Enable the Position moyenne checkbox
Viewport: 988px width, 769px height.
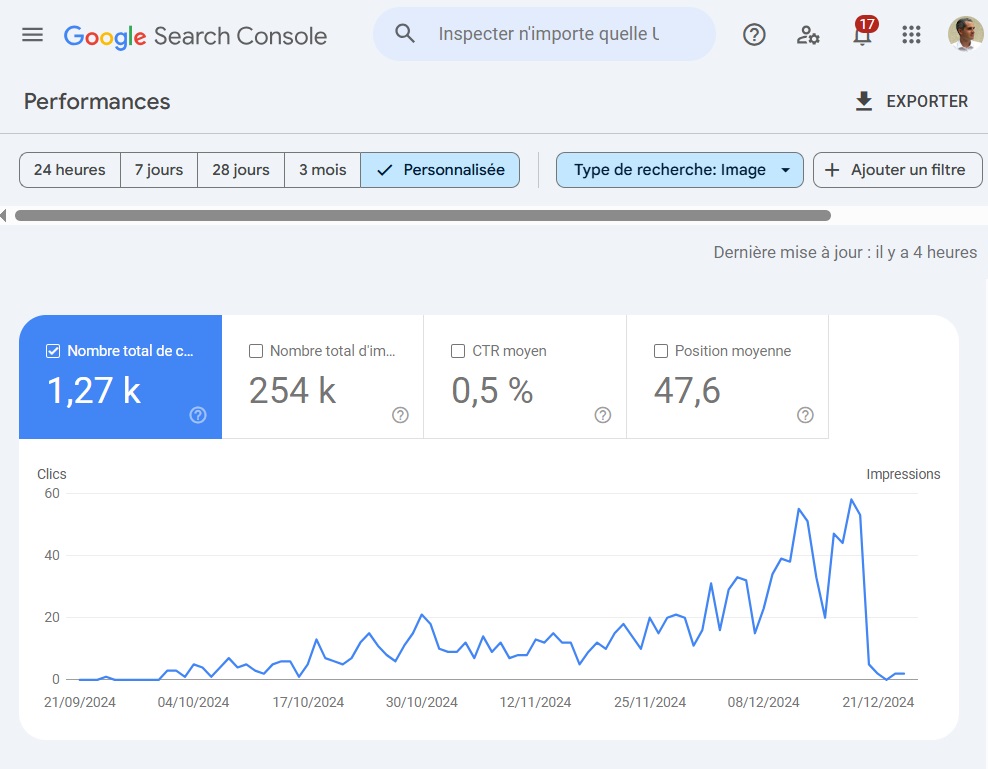[x=661, y=351]
